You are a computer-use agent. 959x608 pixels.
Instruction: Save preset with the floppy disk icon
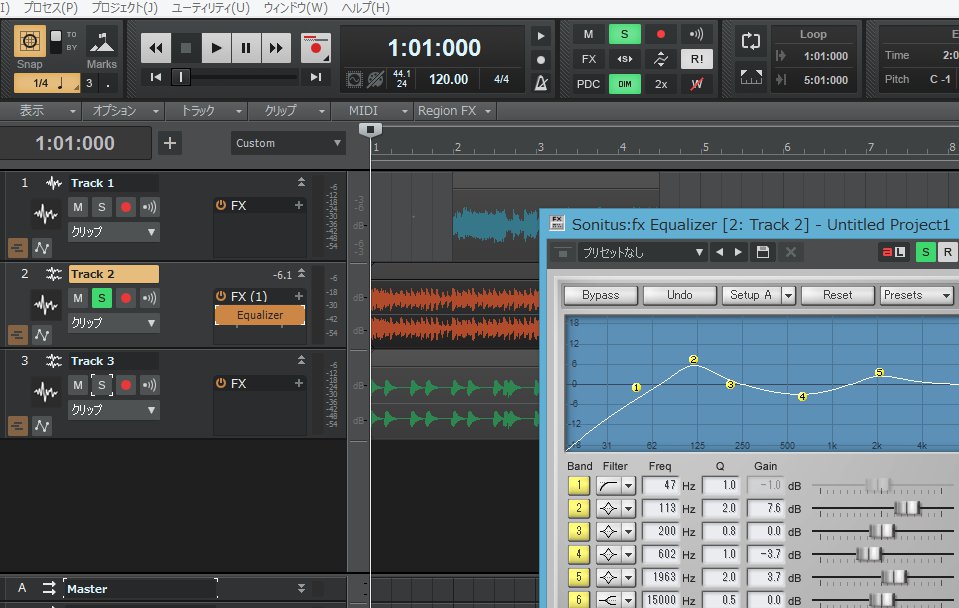pos(763,252)
